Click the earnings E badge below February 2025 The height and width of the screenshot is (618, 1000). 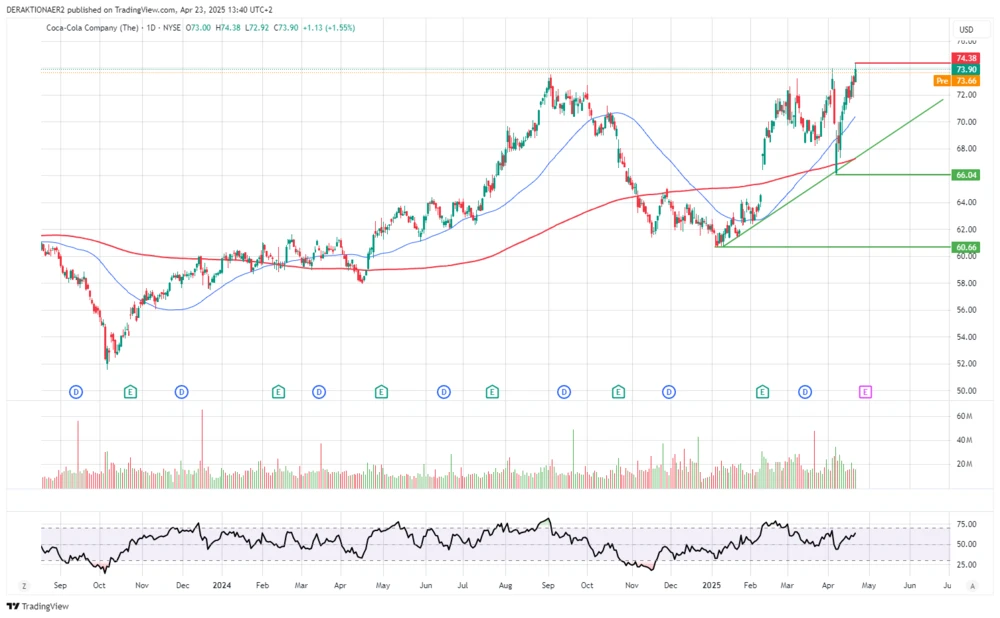(x=761, y=392)
